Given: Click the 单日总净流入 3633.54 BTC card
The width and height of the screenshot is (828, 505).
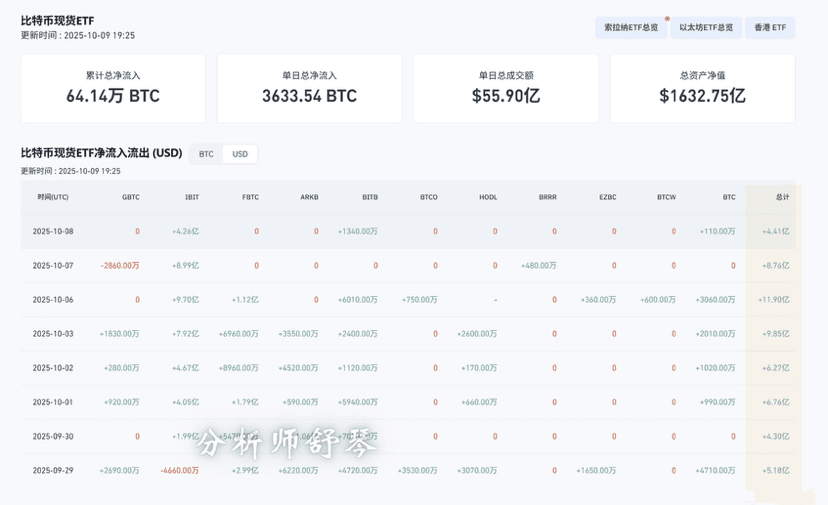Looking at the screenshot, I should (x=309, y=88).
